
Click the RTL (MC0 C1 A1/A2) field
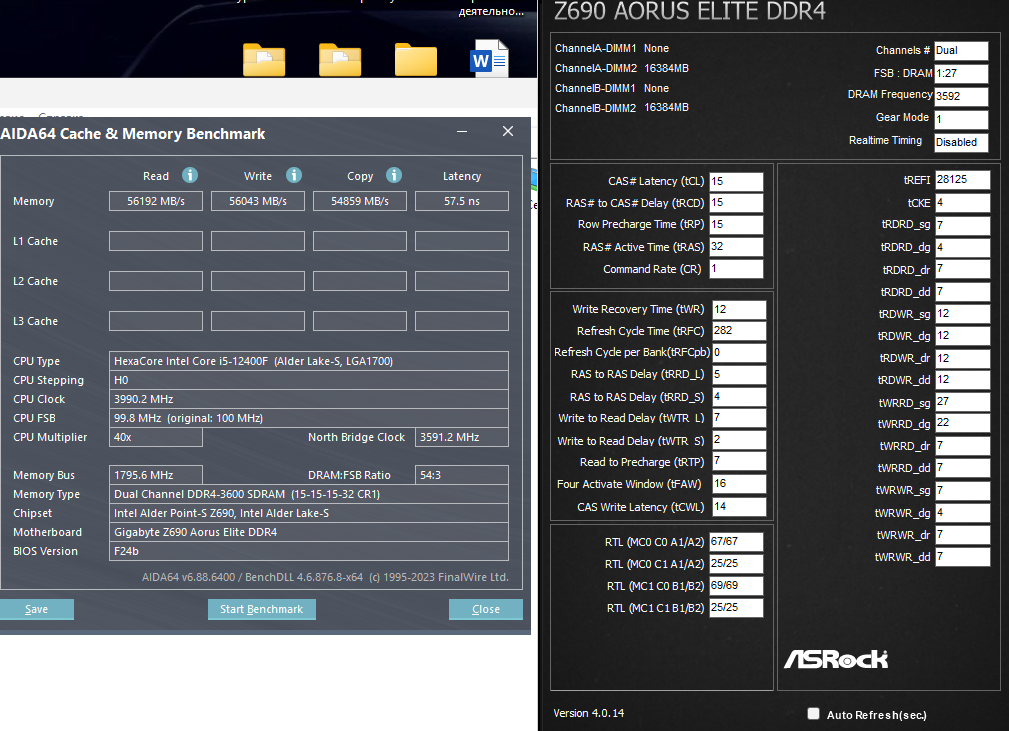[736, 564]
